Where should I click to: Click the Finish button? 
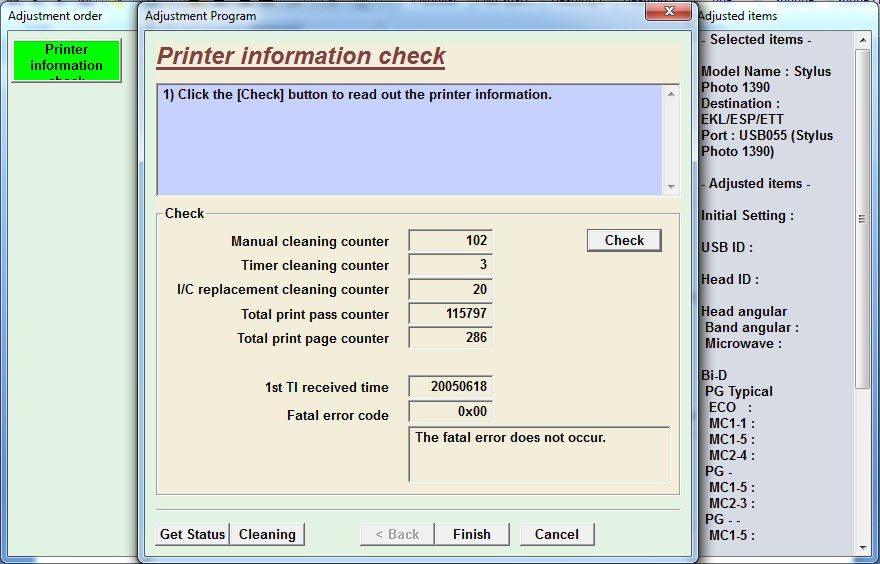471,534
